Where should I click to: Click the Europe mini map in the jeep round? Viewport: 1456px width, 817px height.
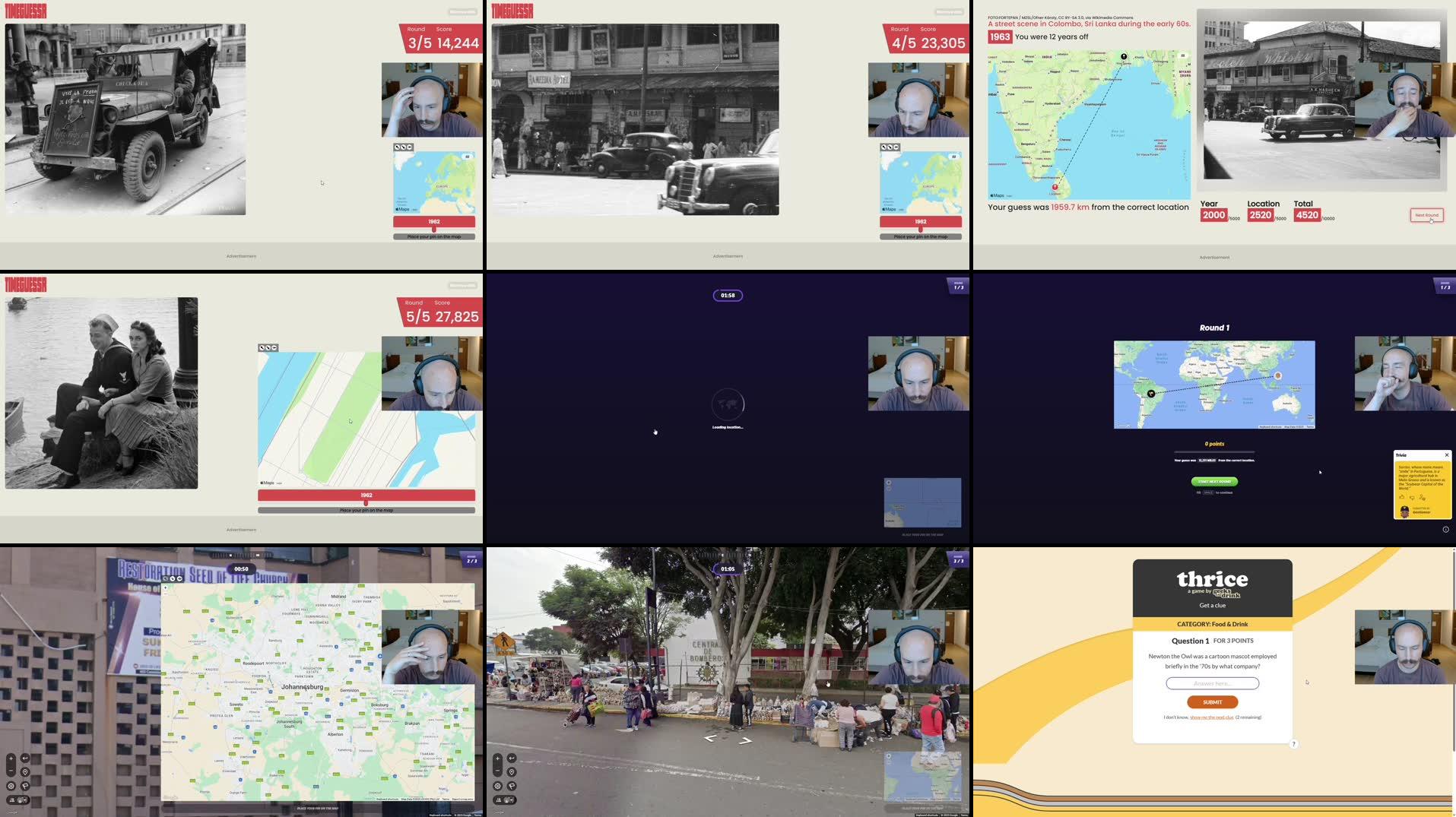click(x=434, y=182)
